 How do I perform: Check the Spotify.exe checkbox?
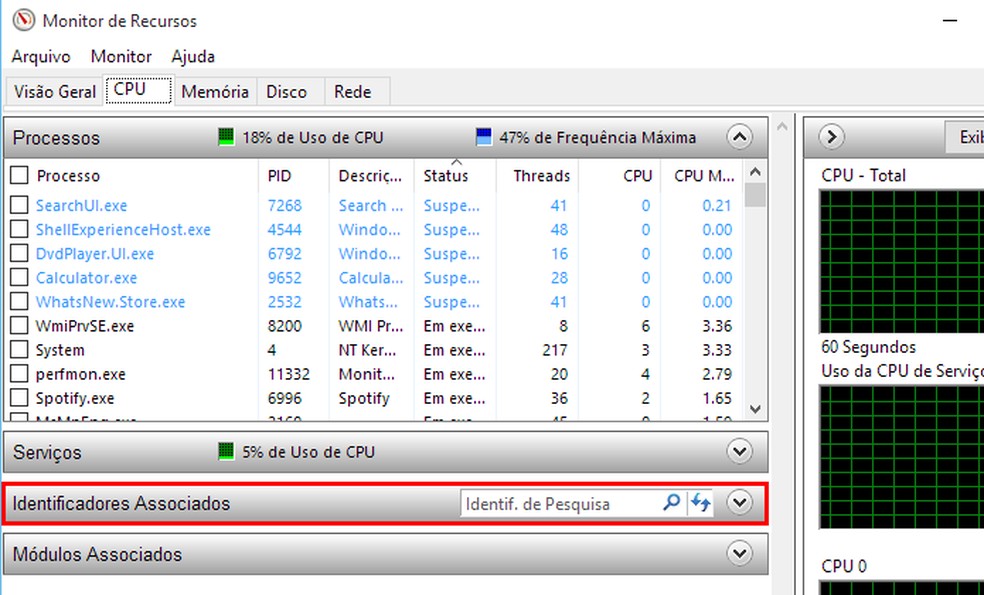click(19, 397)
